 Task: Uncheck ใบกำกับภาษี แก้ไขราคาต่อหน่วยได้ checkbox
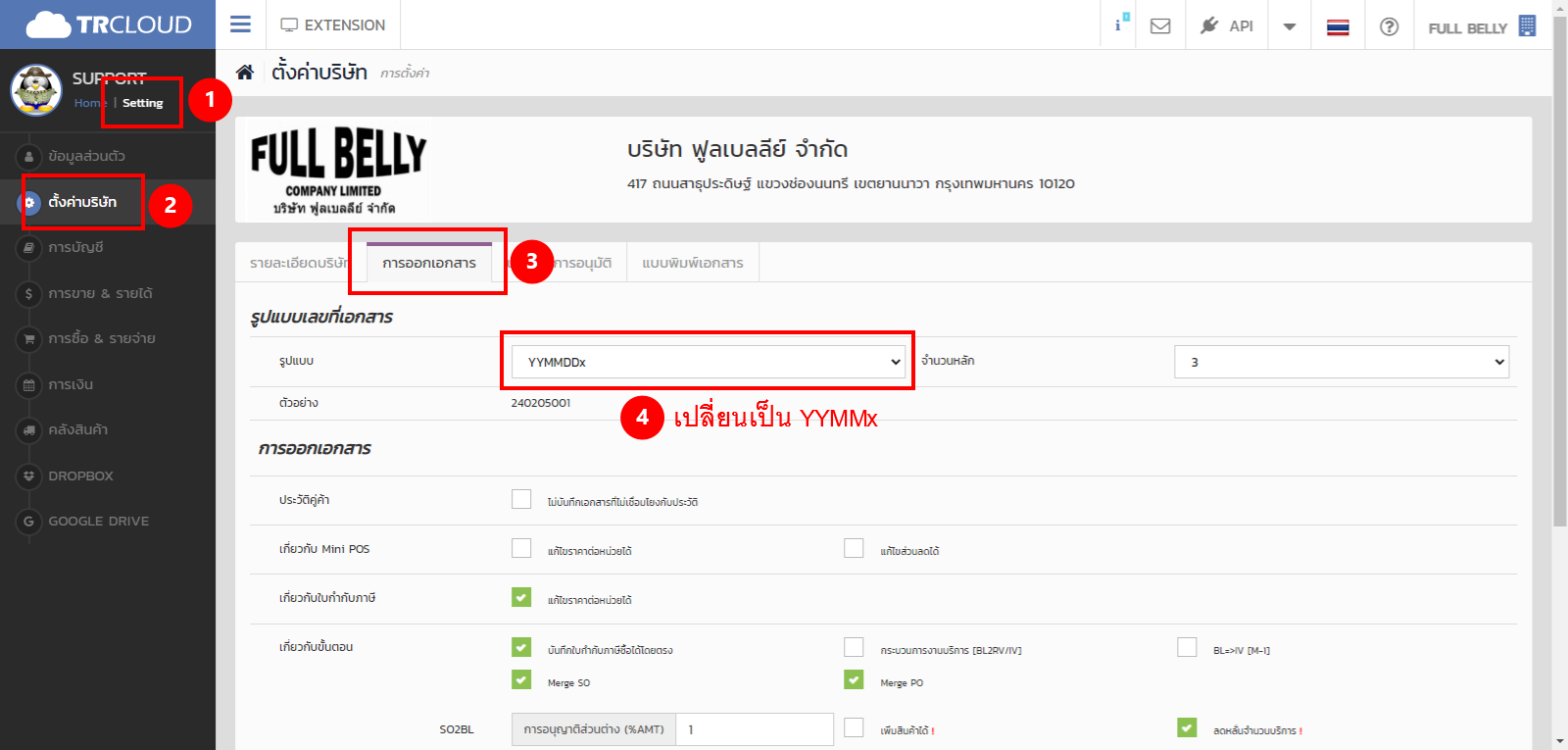(521, 597)
